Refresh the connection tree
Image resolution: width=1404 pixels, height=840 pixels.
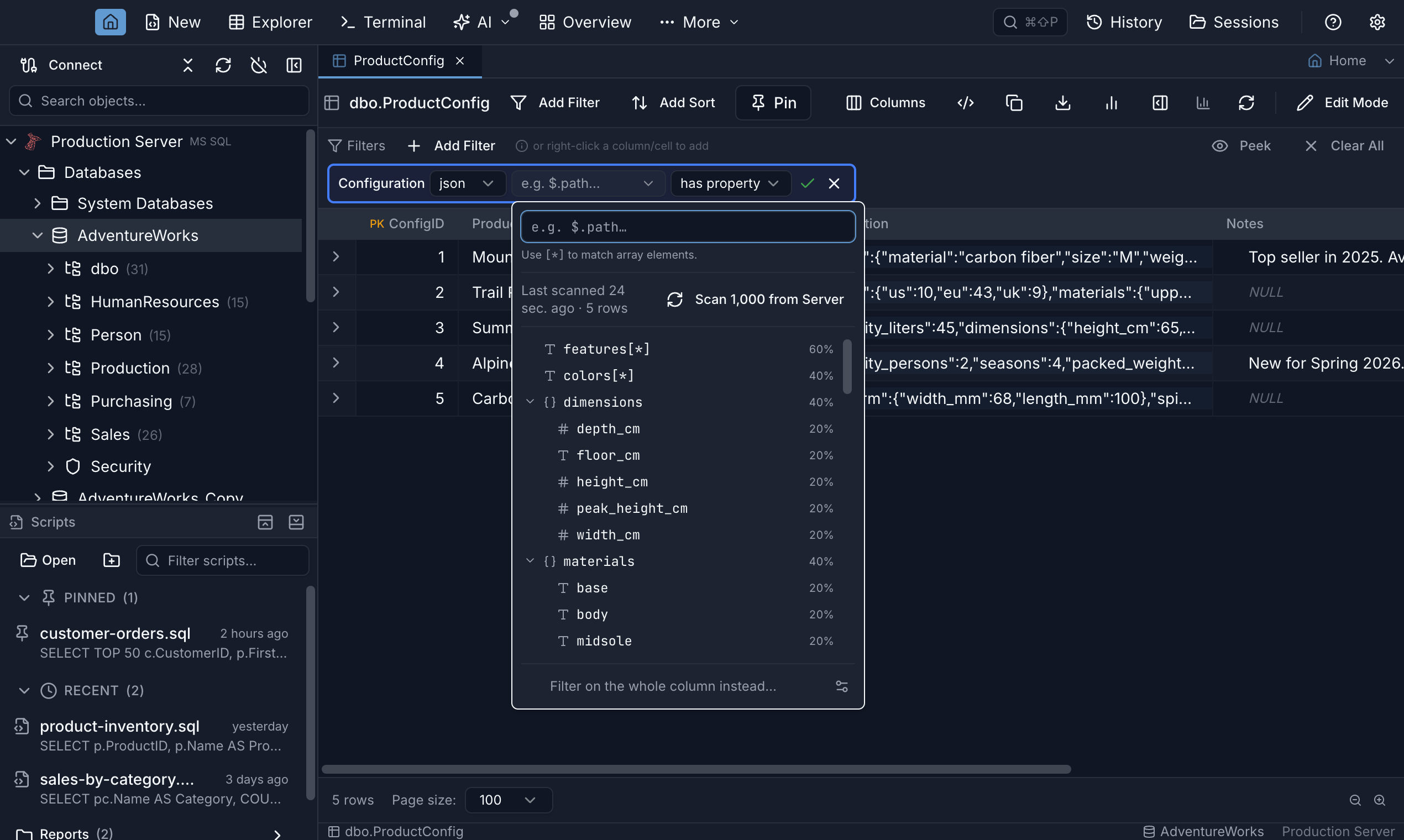pyautogui.click(x=223, y=65)
